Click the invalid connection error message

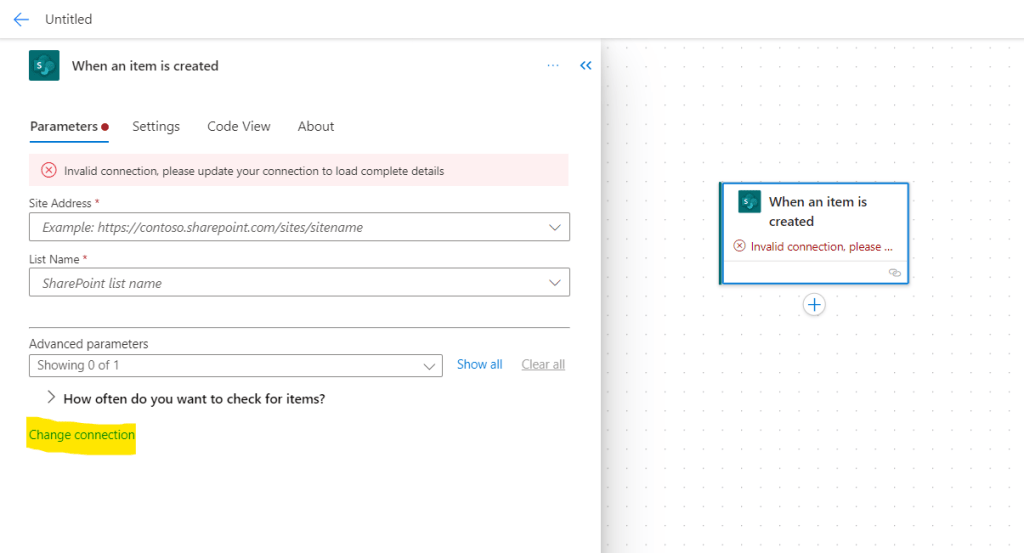tap(254, 171)
